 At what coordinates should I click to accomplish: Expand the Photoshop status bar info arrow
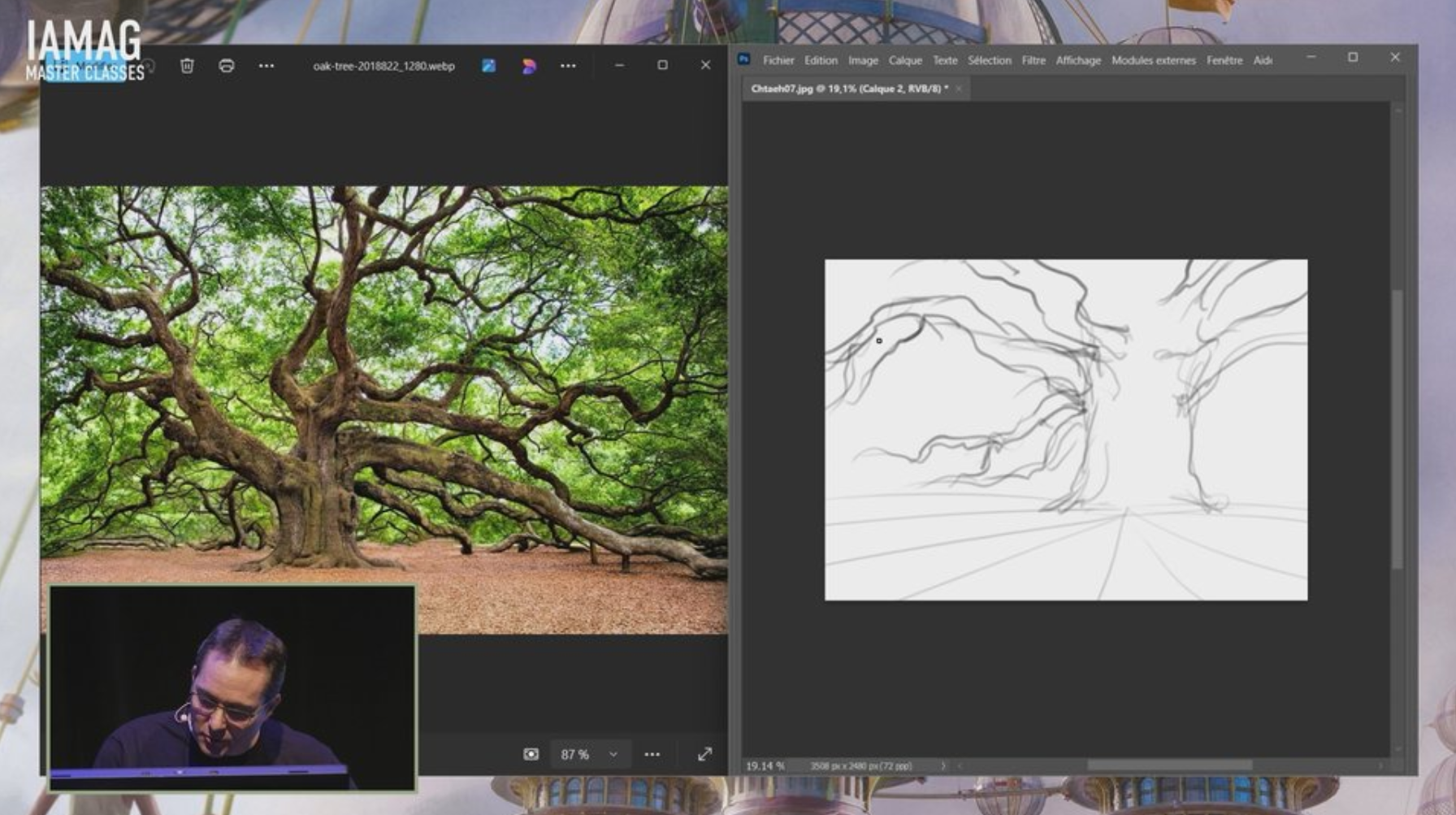[942, 765]
